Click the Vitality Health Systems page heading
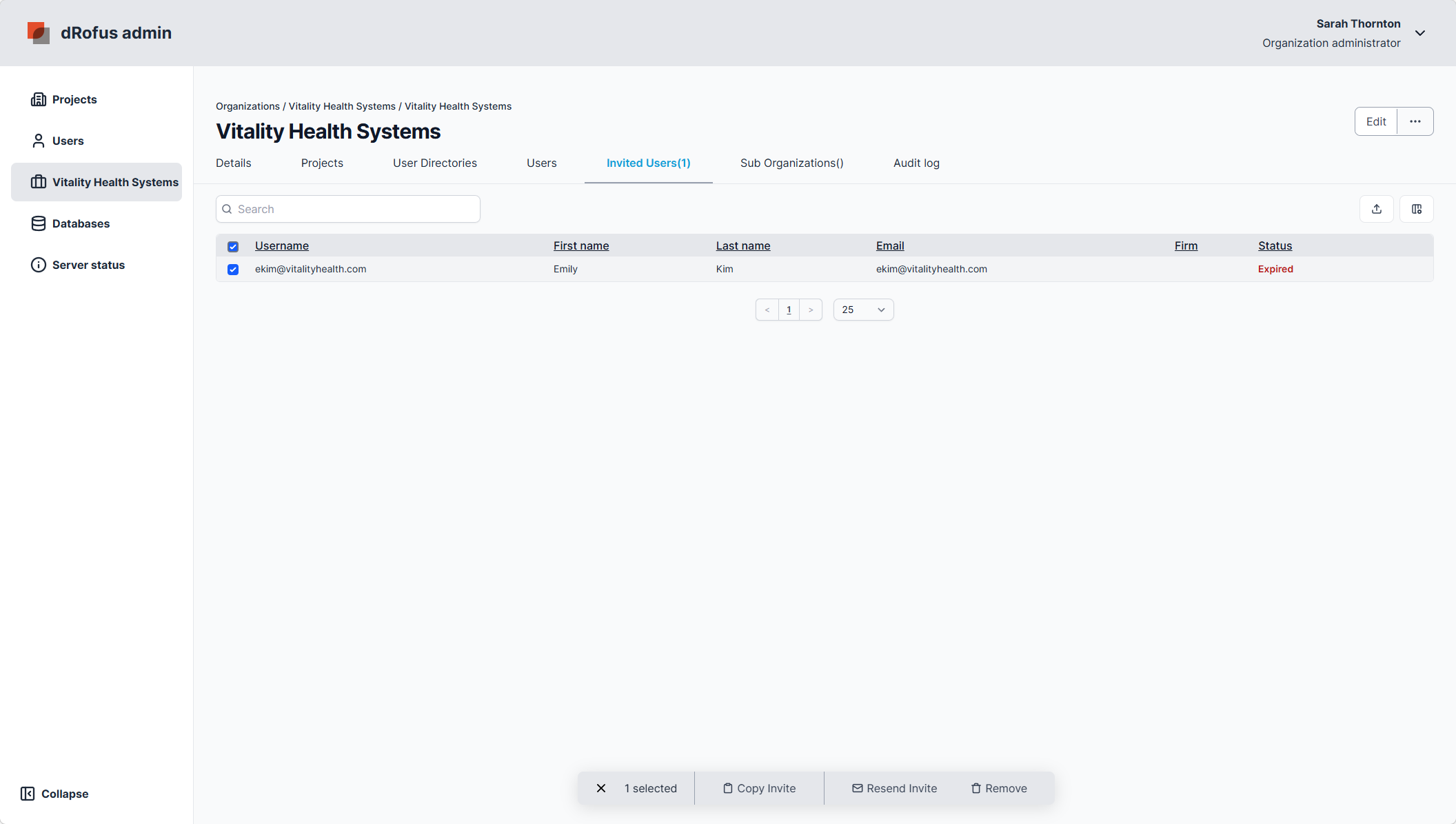 [x=328, y=131]
